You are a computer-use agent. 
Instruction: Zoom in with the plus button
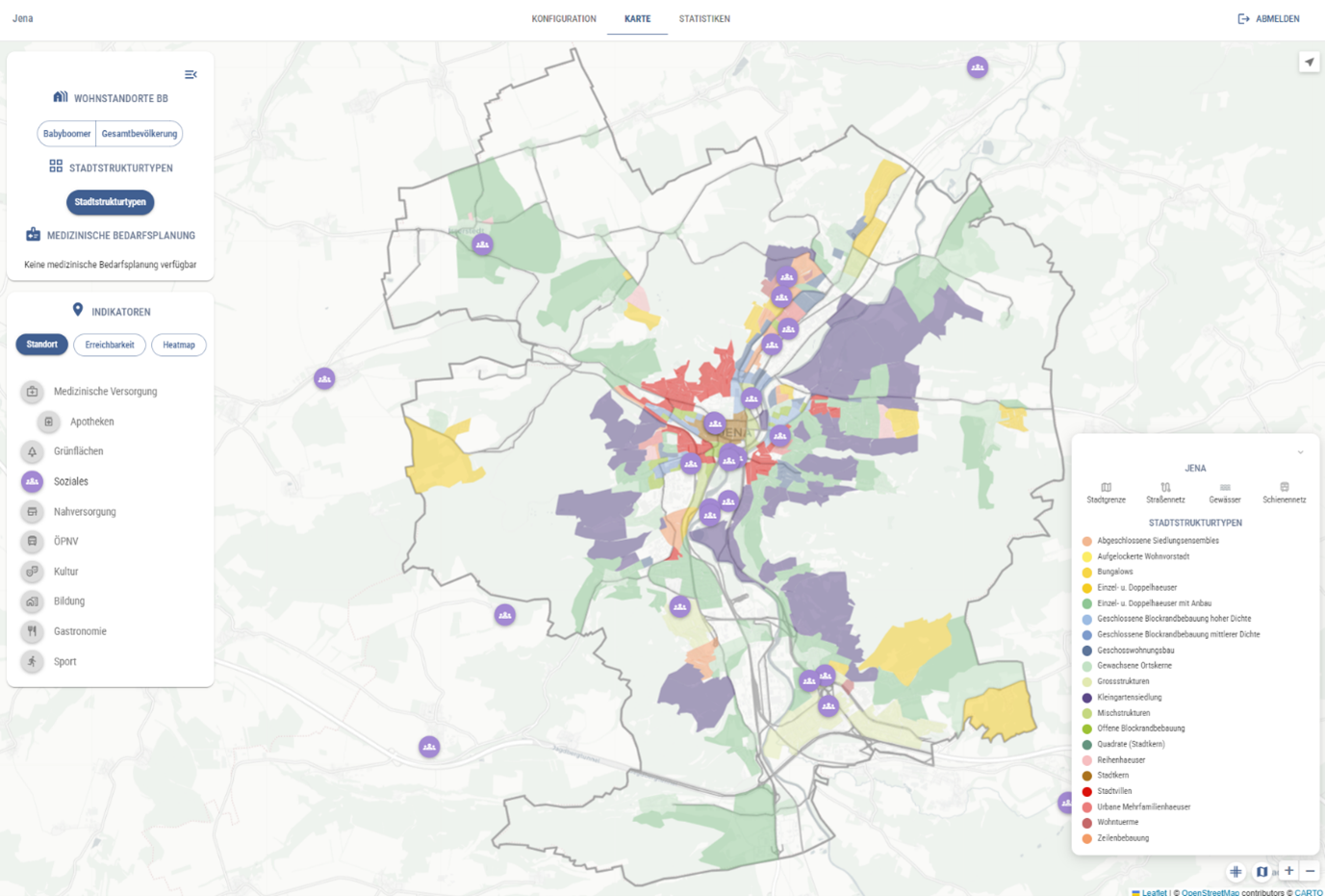(x=1289, y=871)
